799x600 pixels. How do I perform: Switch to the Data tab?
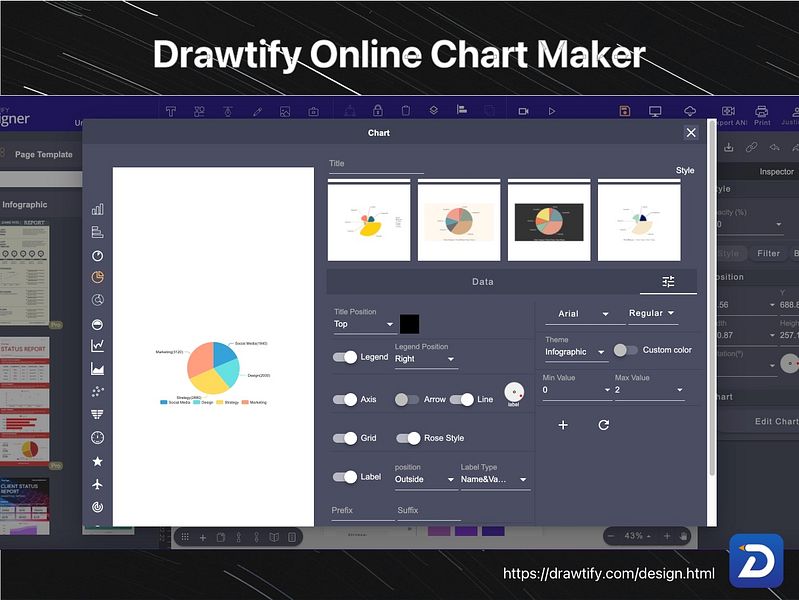(483, 282)
